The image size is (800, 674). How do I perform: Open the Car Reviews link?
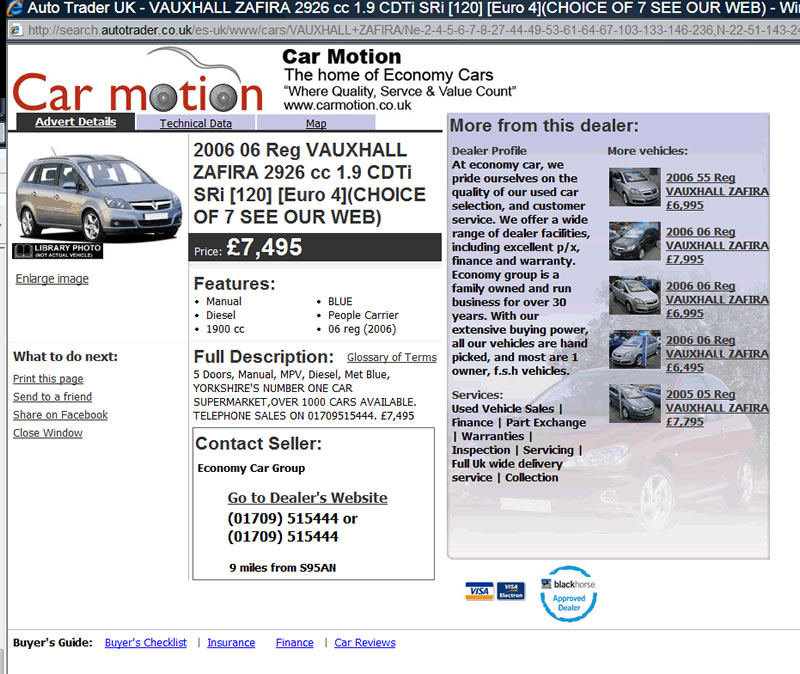(x=365, y=642)
